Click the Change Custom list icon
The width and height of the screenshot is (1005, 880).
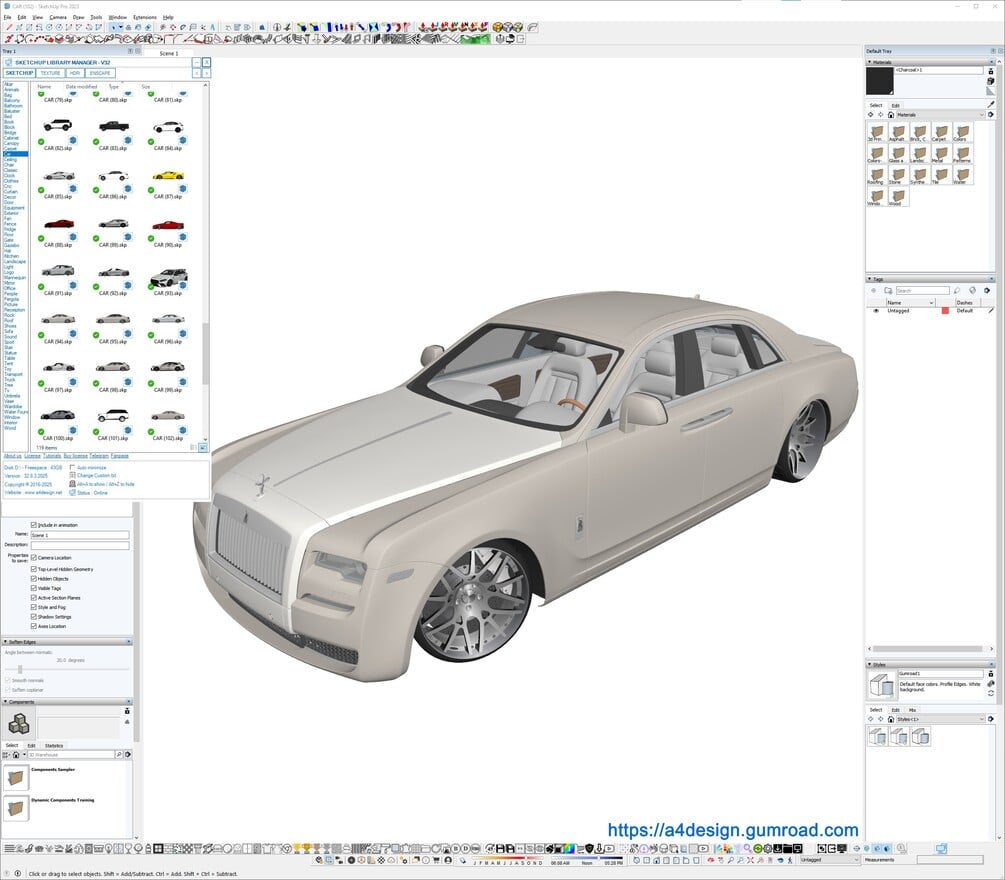point(72,476)
